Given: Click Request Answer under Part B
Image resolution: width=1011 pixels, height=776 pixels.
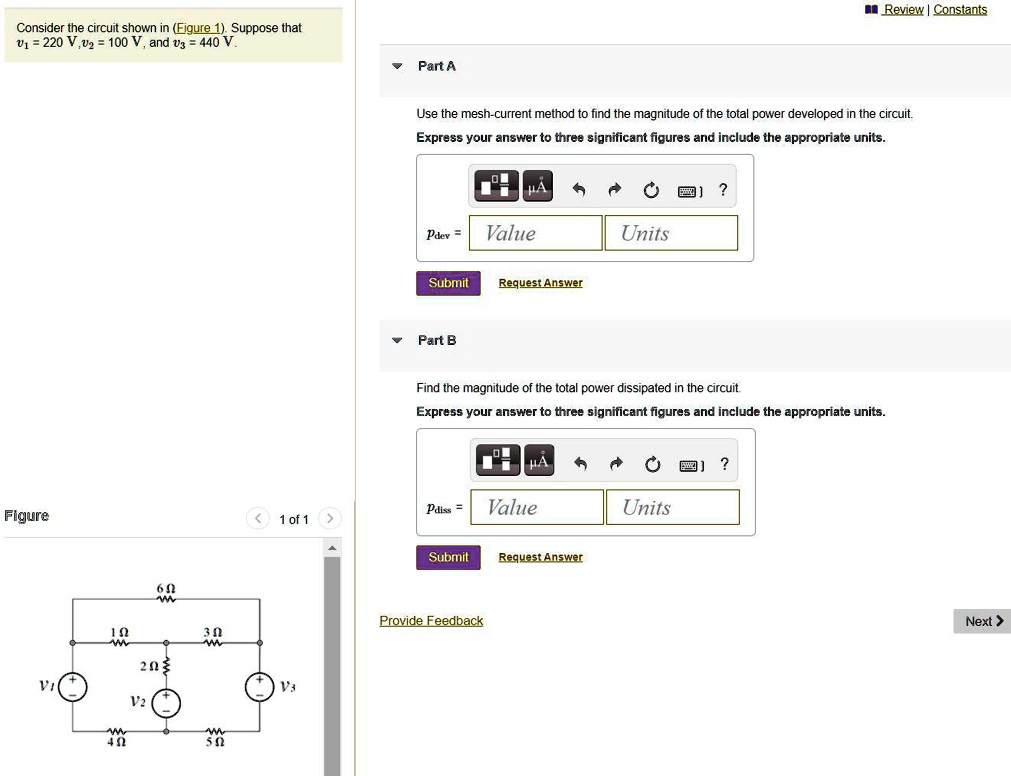Looking at the screenshot, I should 540,557.
